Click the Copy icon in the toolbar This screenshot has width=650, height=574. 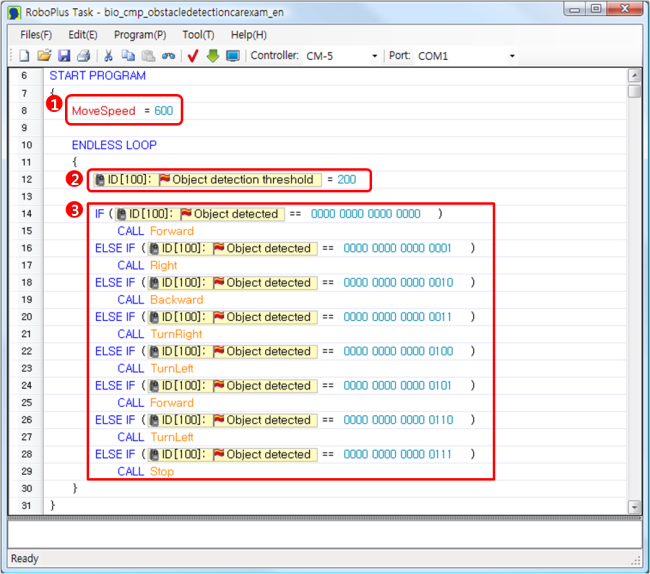pos(128,56)
